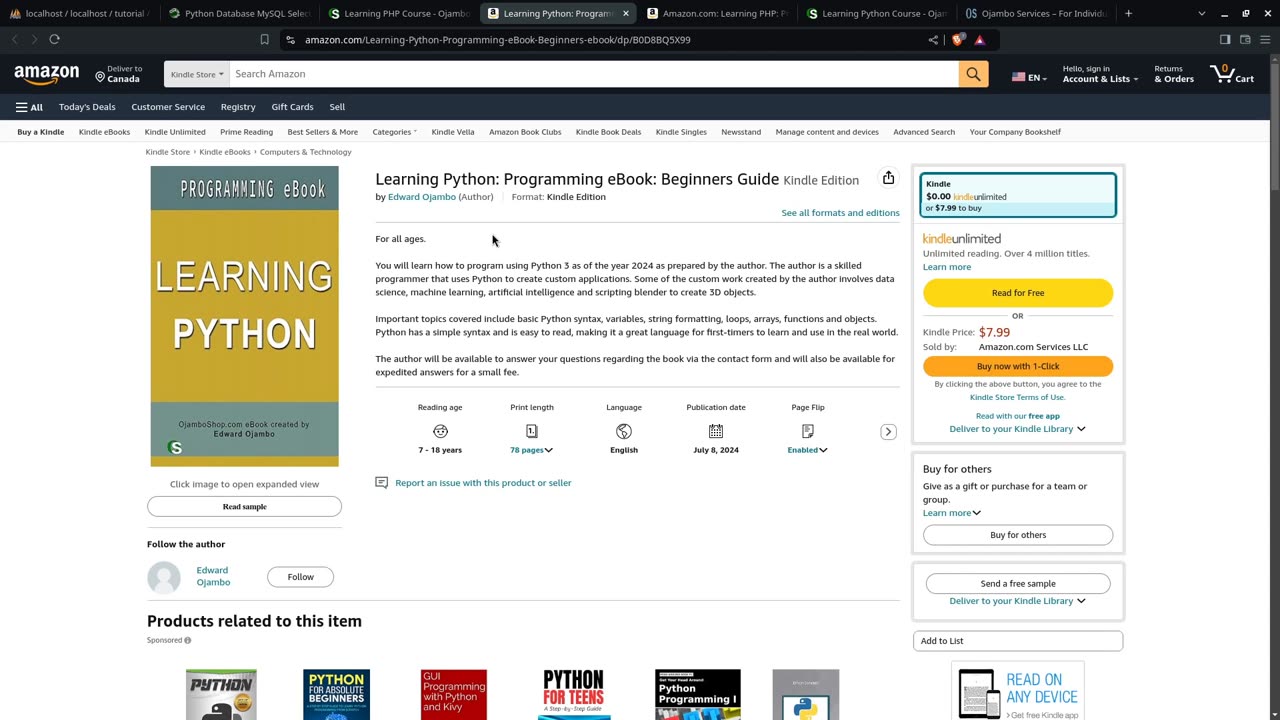The image size is (1280, 720).
Task: Click the browser bookmark icon
Action: point(264,40)
